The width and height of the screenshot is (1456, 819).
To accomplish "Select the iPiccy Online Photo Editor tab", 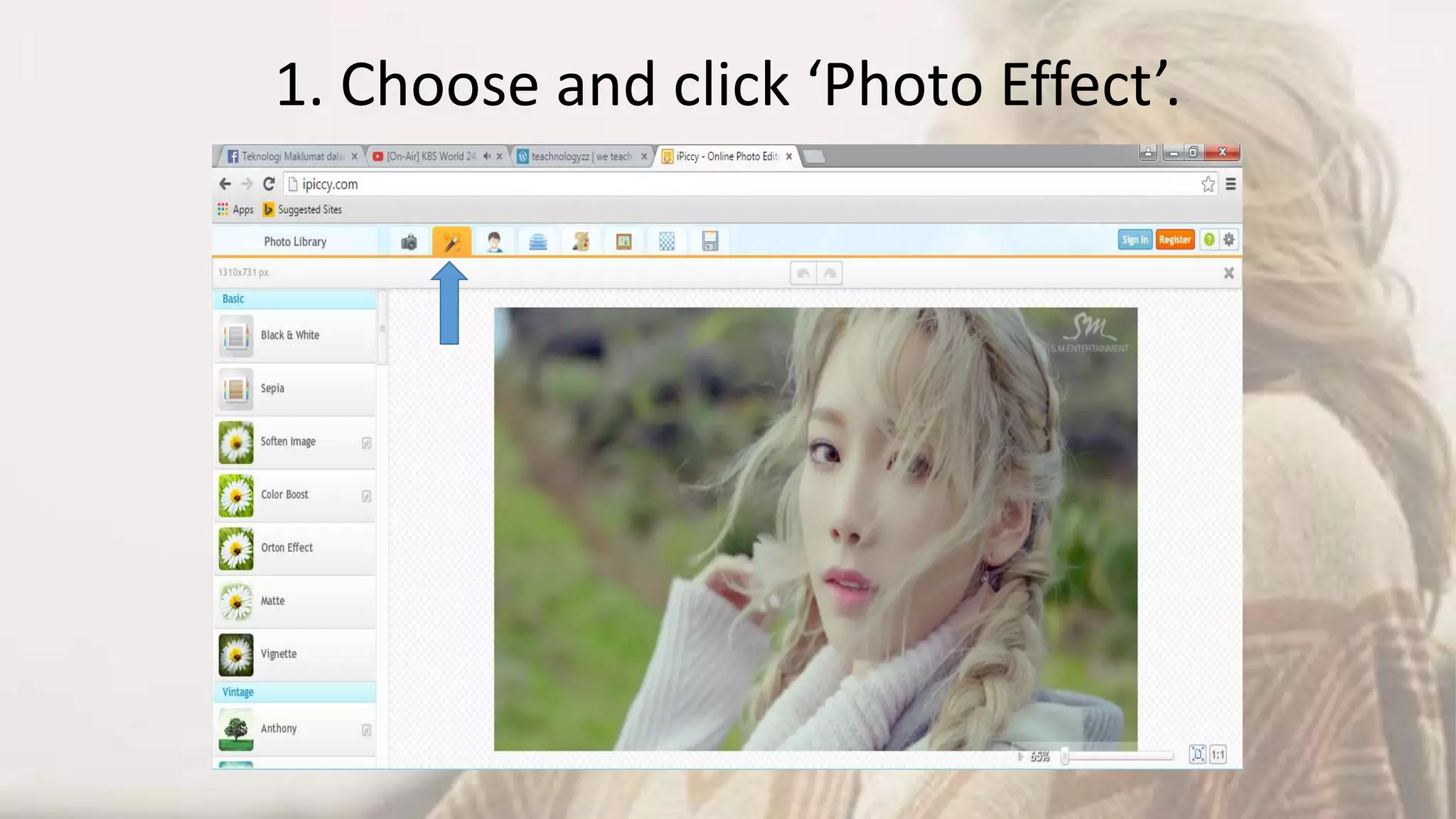I will (x=725, y=156).
